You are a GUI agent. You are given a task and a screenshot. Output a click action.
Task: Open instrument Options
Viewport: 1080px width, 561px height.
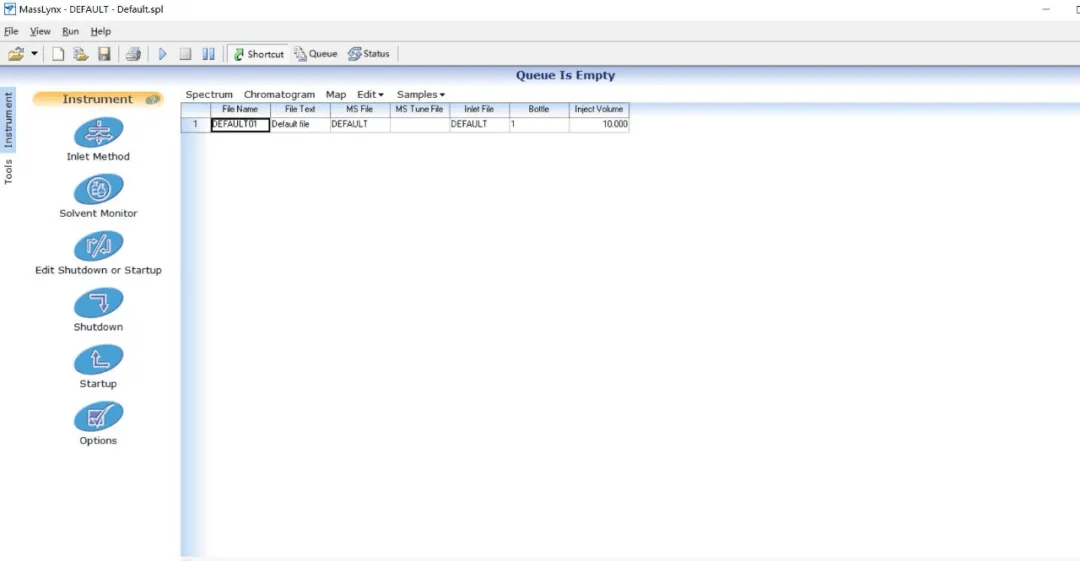pos(98,416)
